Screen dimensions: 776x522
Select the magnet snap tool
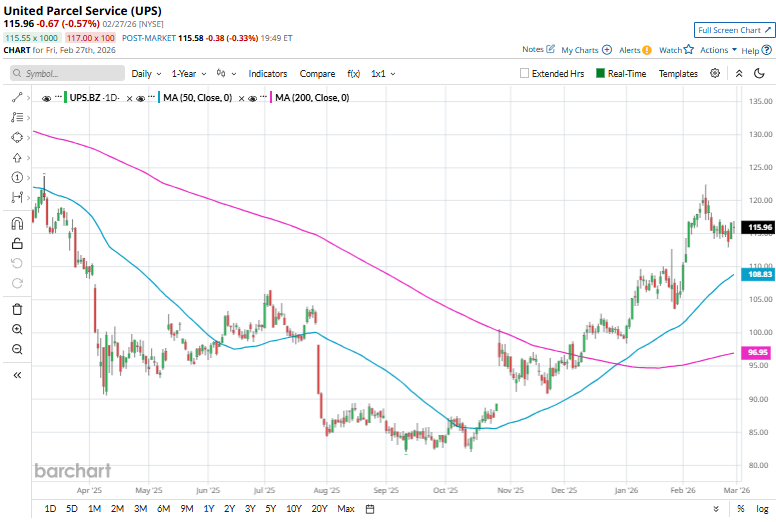click(17, 223)
